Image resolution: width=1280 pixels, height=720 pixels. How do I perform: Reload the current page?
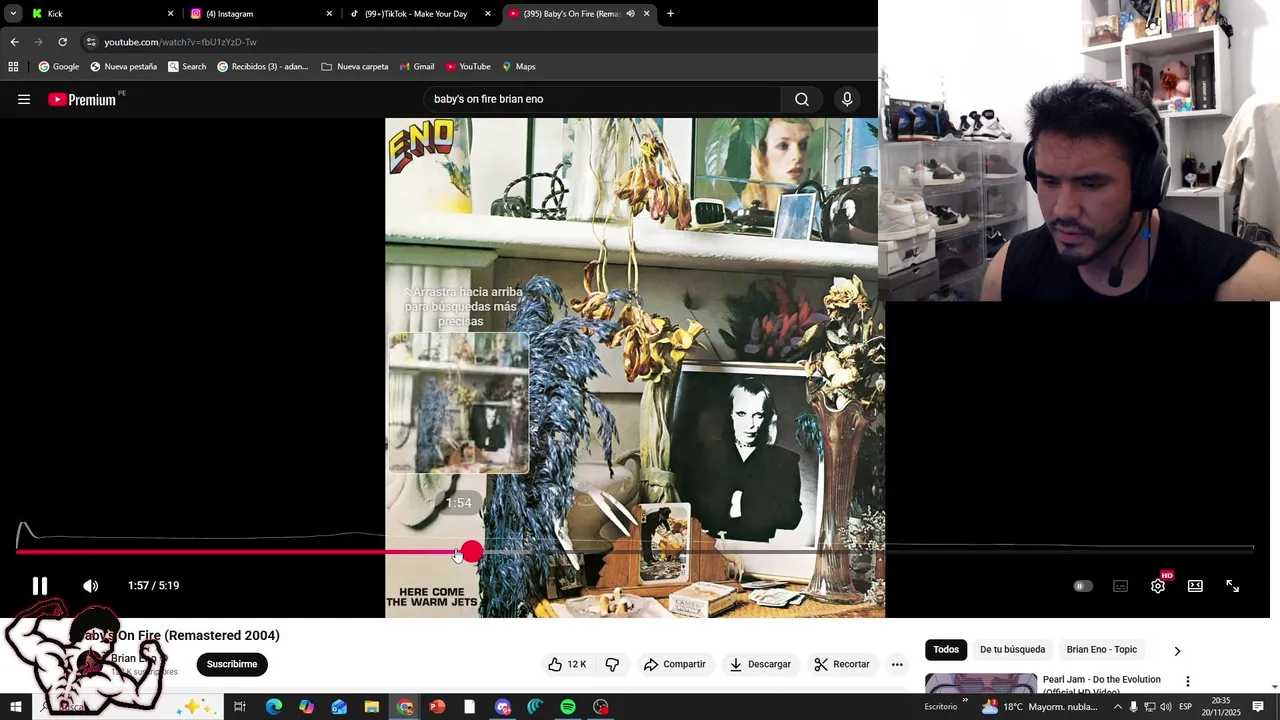pos(62,42)
